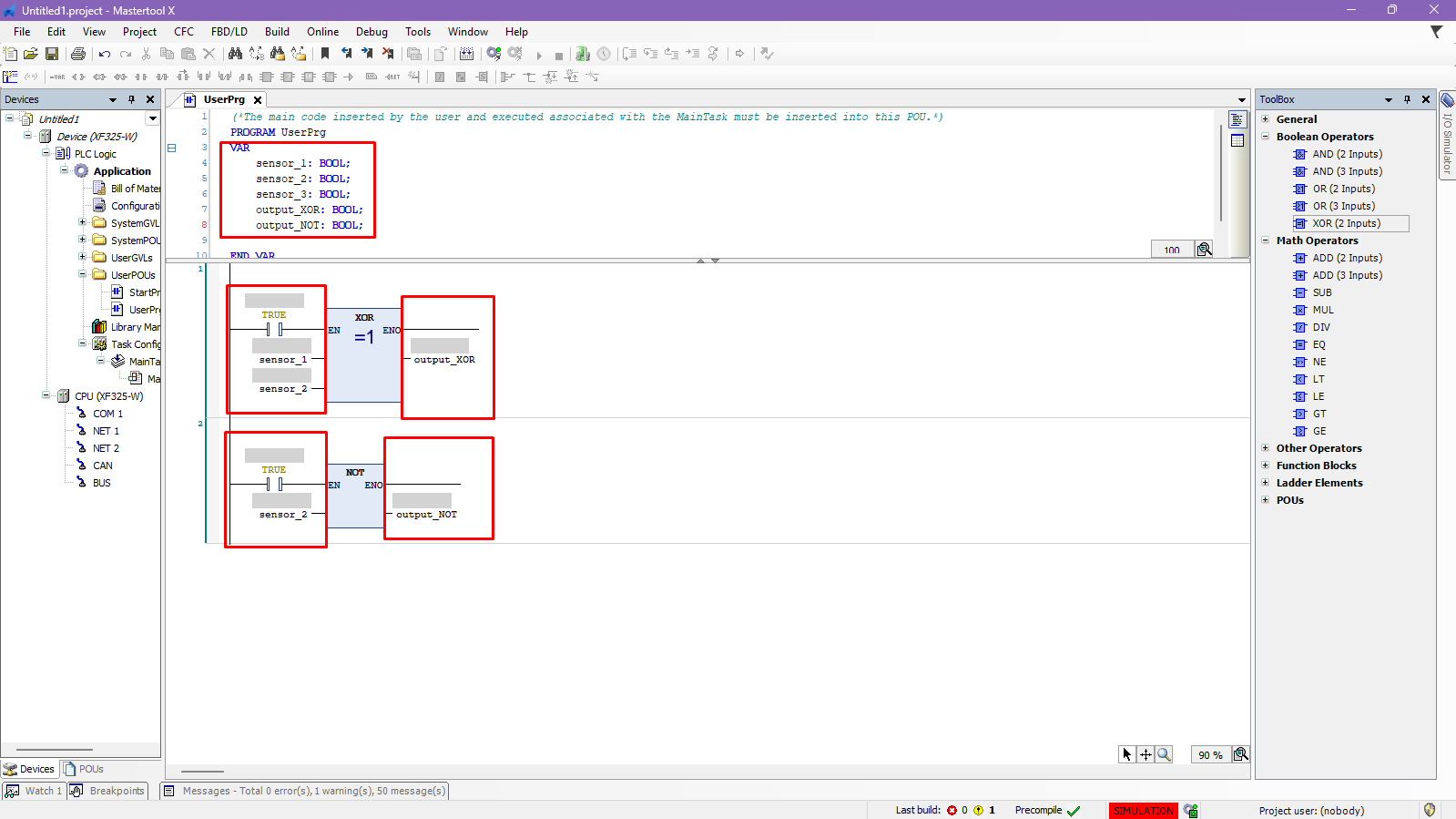Screen dimensions: 1456x819
Task: Select the arrow pointer tool below the diagram
Action: pos(1127,754)
